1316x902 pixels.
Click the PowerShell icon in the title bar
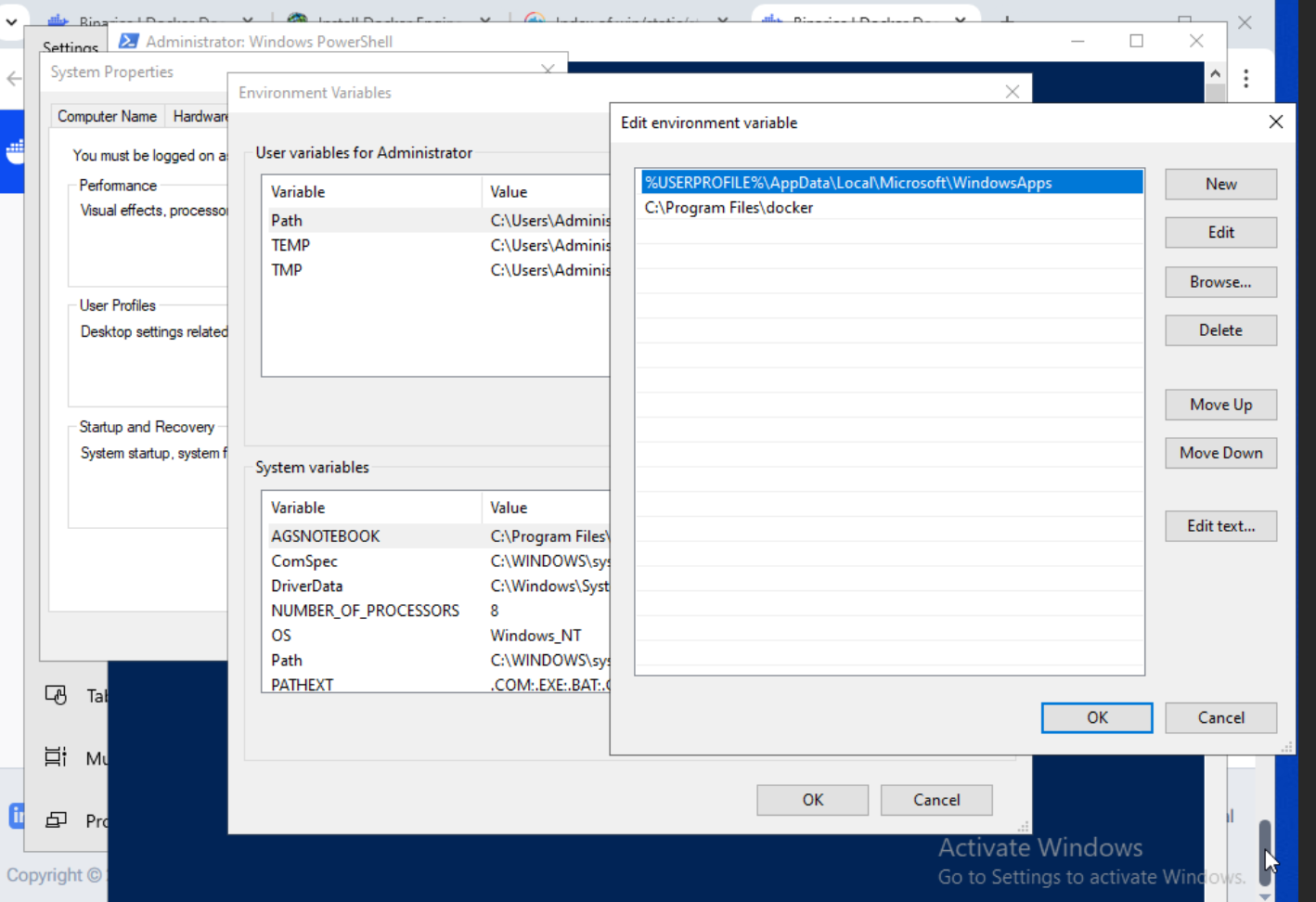(129, 41)
